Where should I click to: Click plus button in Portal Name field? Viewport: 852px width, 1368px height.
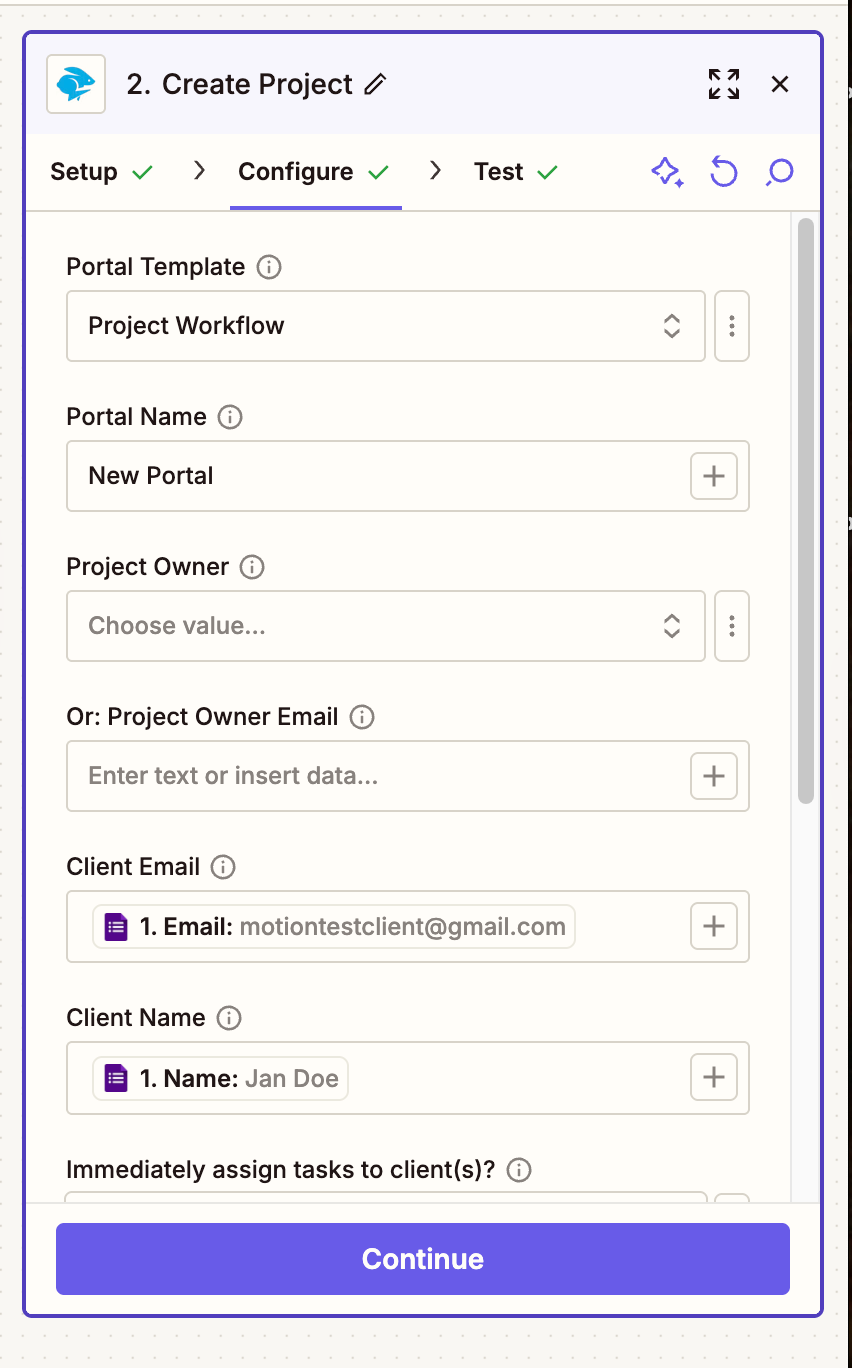(714, 476)
